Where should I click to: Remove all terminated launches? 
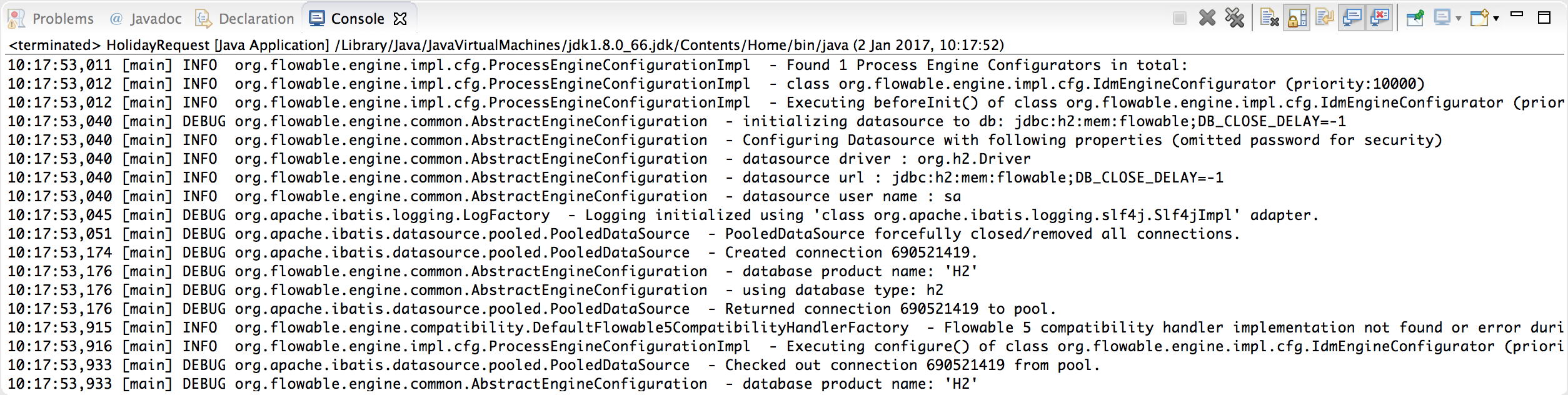[x=1234, y=17]
